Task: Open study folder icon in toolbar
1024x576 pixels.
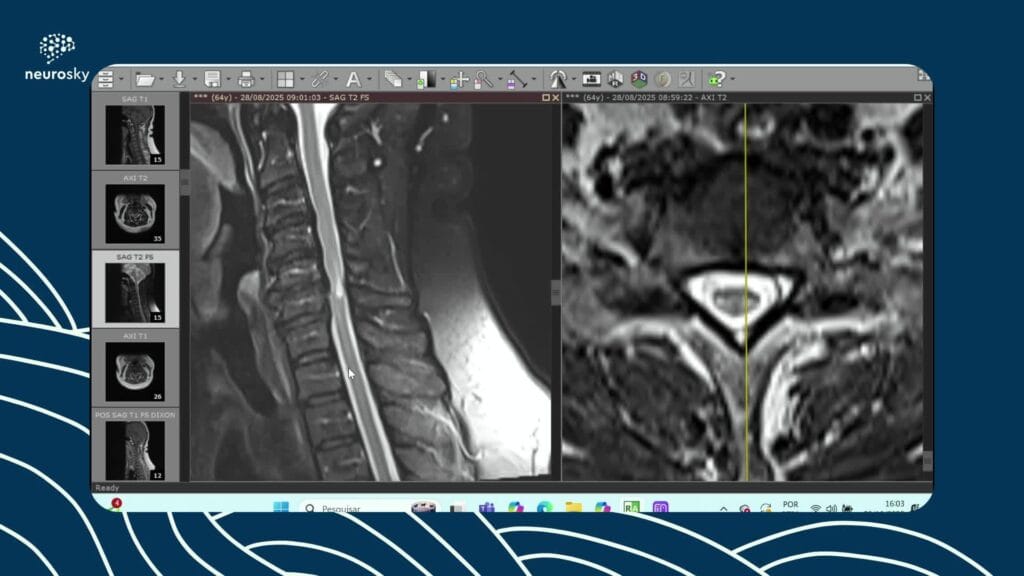Action: click(145, 79)
